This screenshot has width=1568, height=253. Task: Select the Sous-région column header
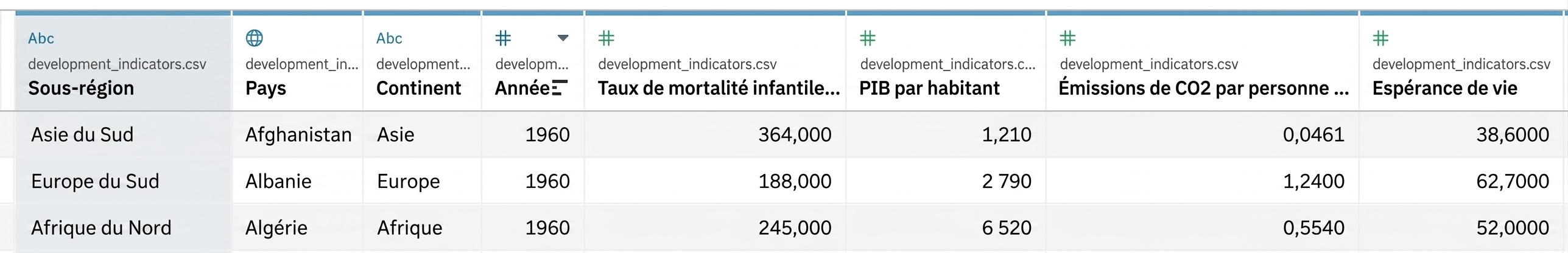coord(81,88)
